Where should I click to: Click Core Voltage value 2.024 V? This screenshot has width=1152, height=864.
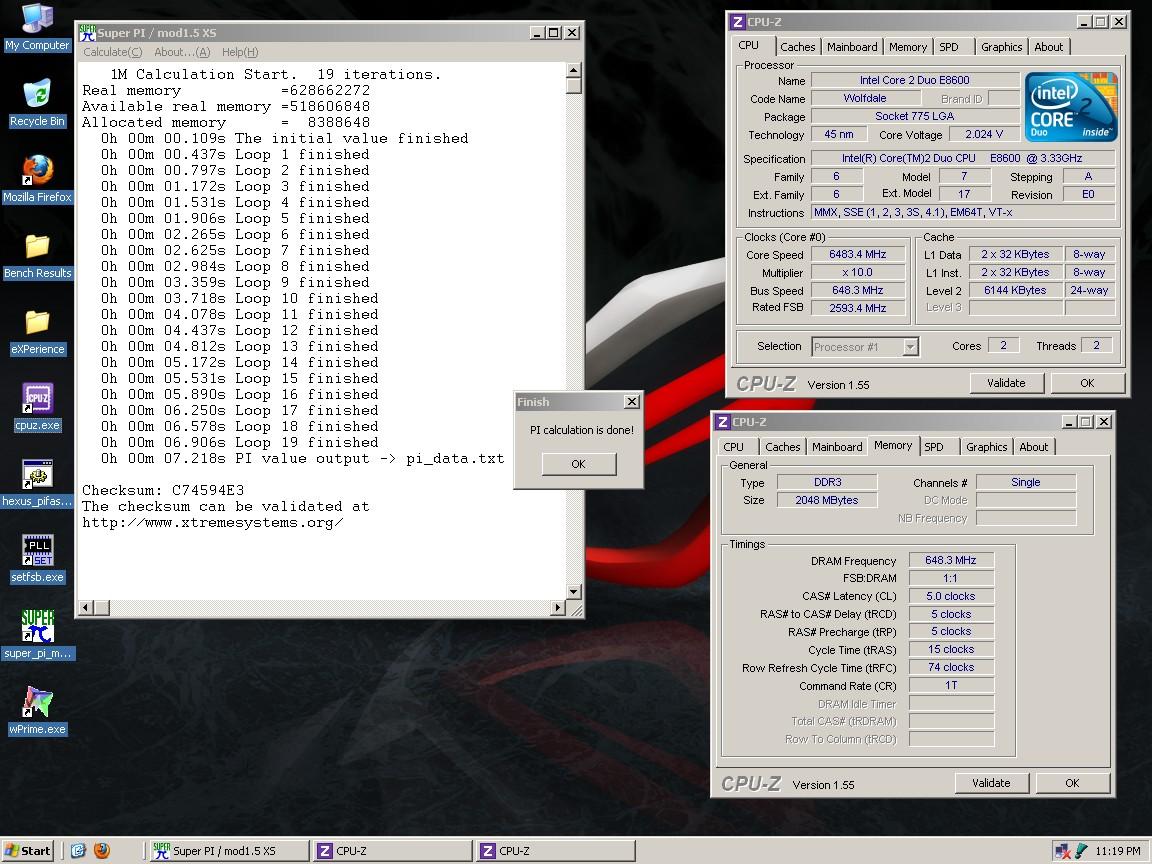984,134
